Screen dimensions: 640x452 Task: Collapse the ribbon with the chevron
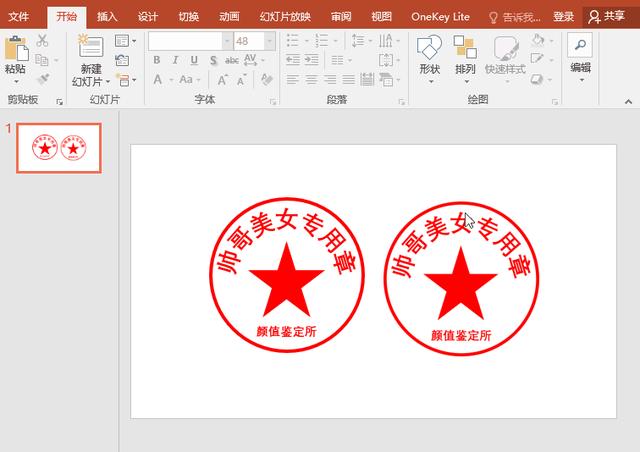click(629, 103)
